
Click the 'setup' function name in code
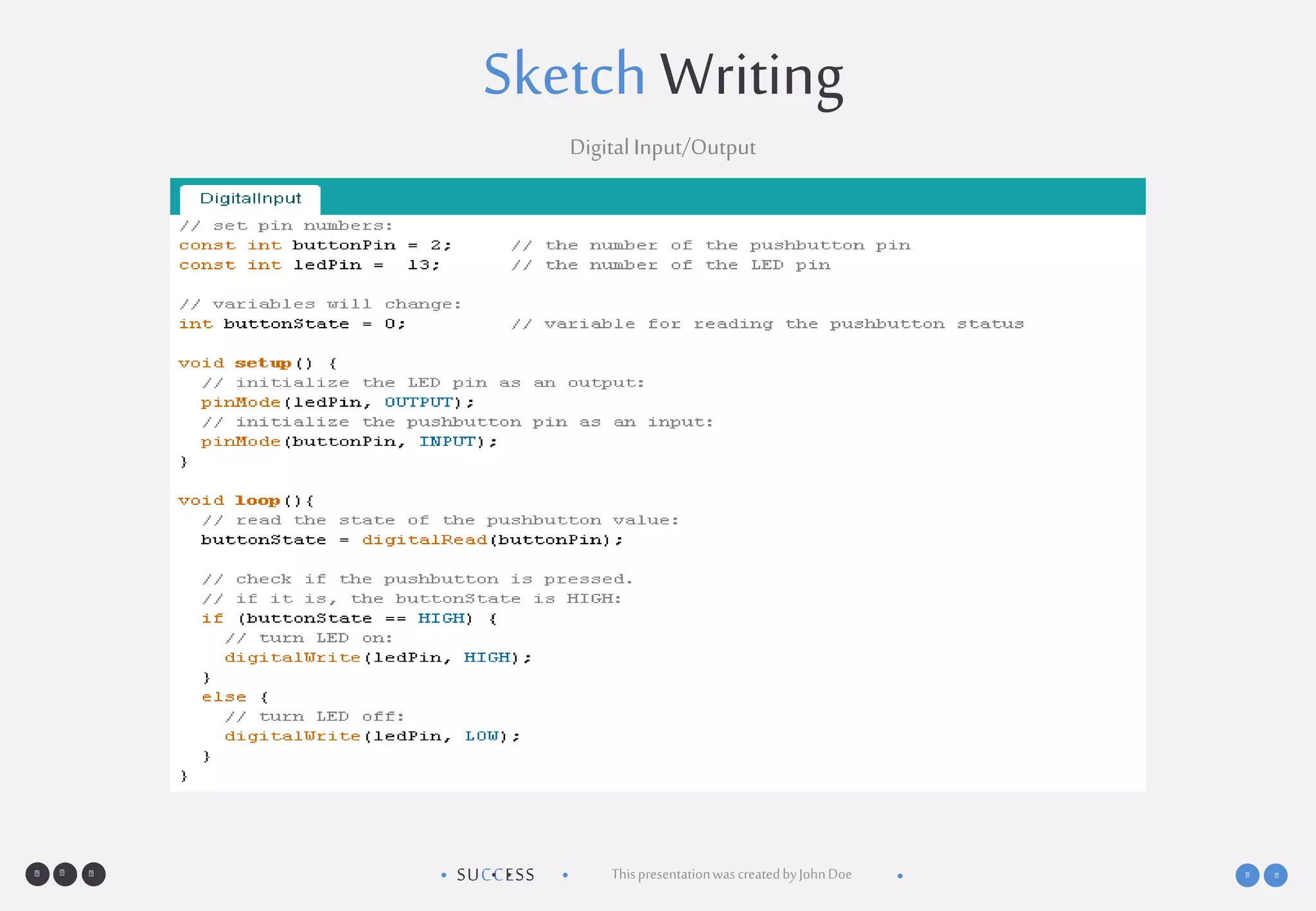[263, 363]
